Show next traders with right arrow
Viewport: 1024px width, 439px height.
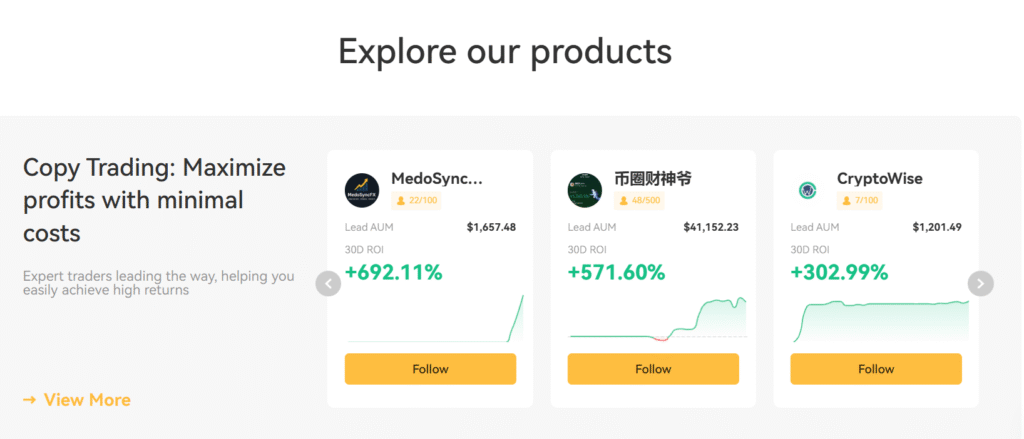click(x=981, y=284)
